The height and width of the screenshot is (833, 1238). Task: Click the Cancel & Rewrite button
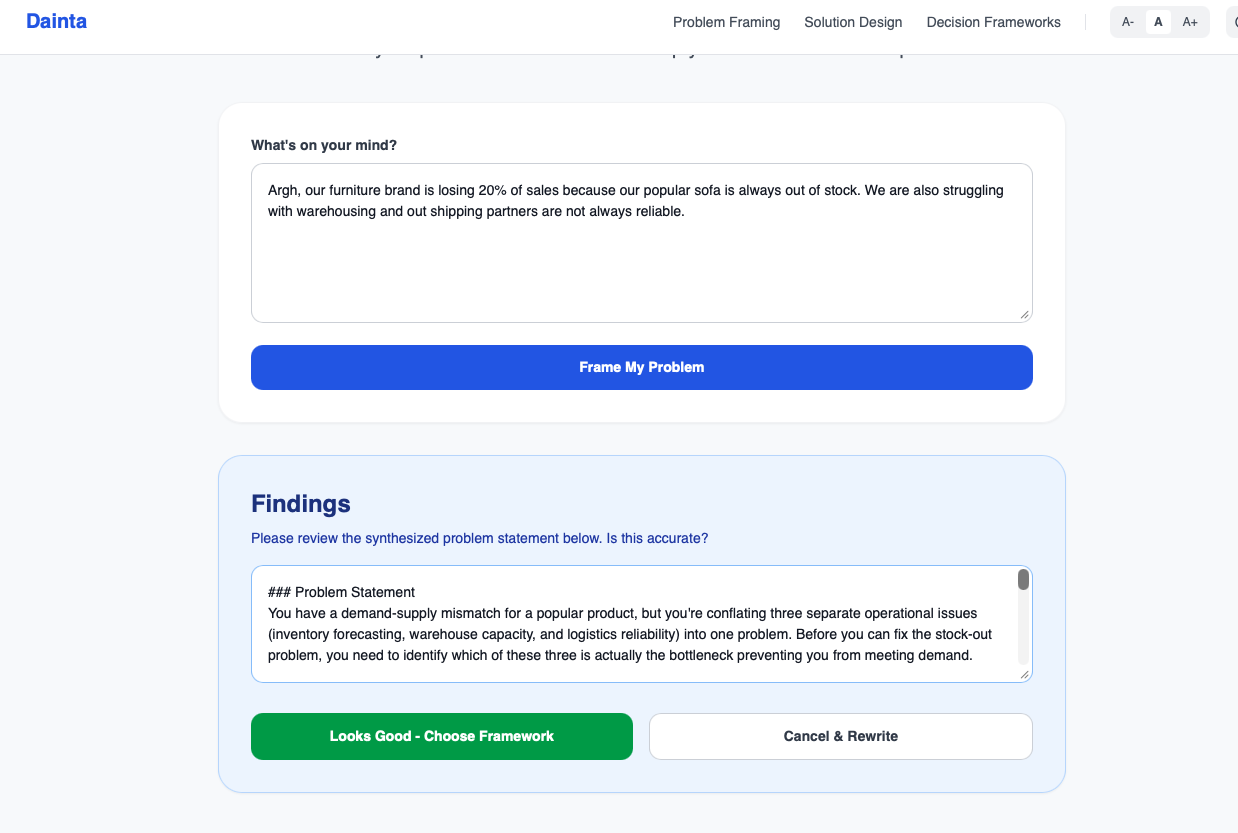(840, 736)
